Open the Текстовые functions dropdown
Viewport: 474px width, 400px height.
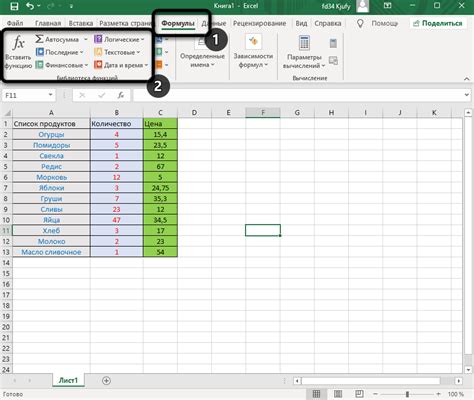pos(117,52)
